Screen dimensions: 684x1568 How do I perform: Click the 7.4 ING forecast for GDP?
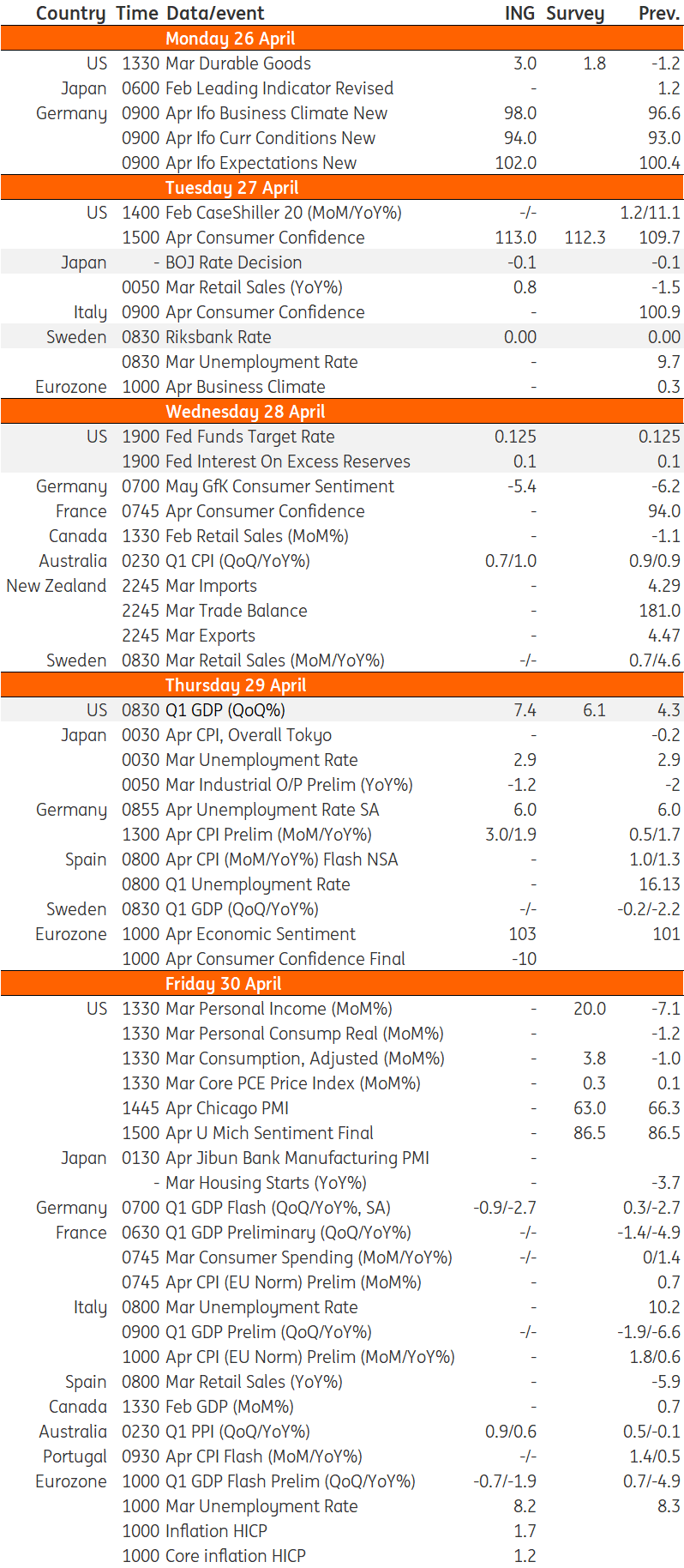[x=525, y=710]
